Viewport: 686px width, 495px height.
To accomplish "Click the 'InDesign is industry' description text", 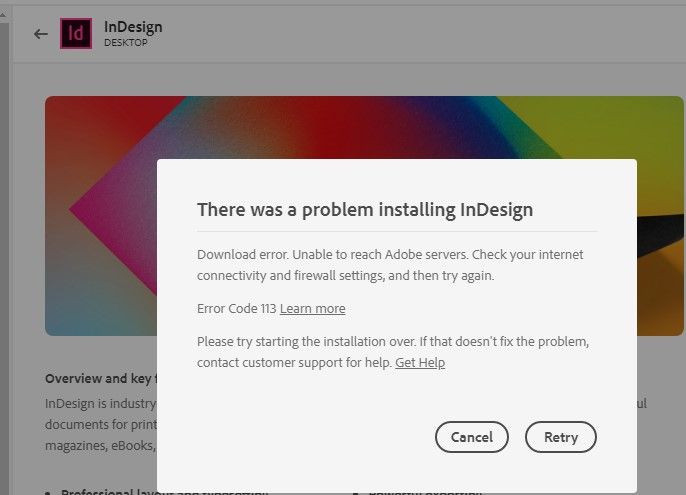I will tap(100, 402).
